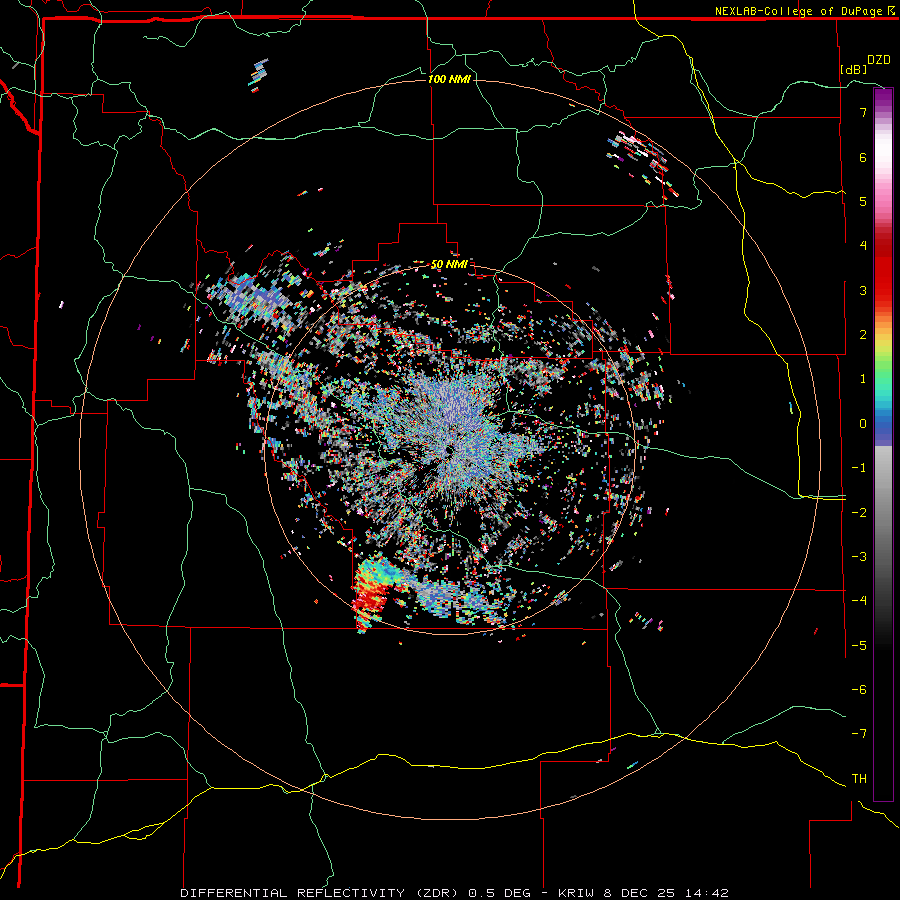Click the "-3" value on the color scale
Viewport: 900px width, 900px height.
point(859,557)
